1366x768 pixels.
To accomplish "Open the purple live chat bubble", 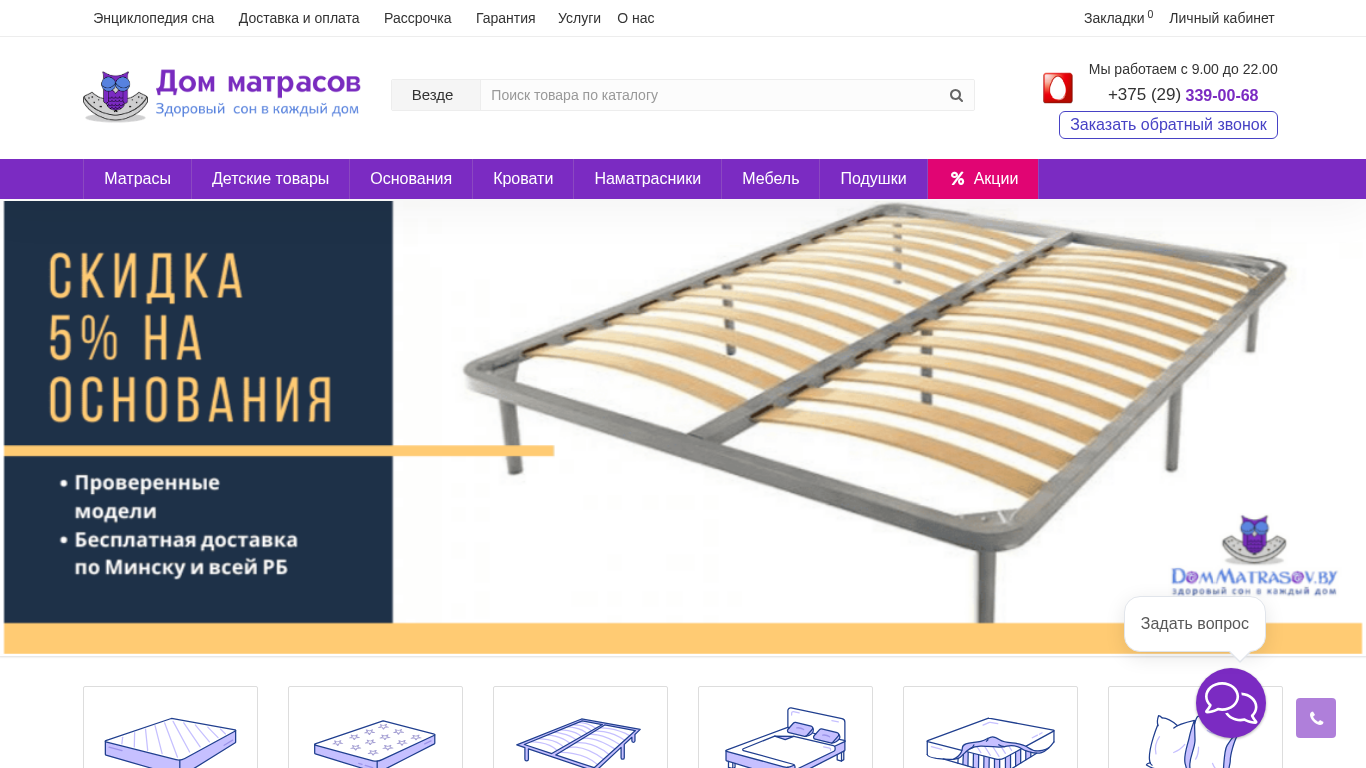I will 1231,703.
